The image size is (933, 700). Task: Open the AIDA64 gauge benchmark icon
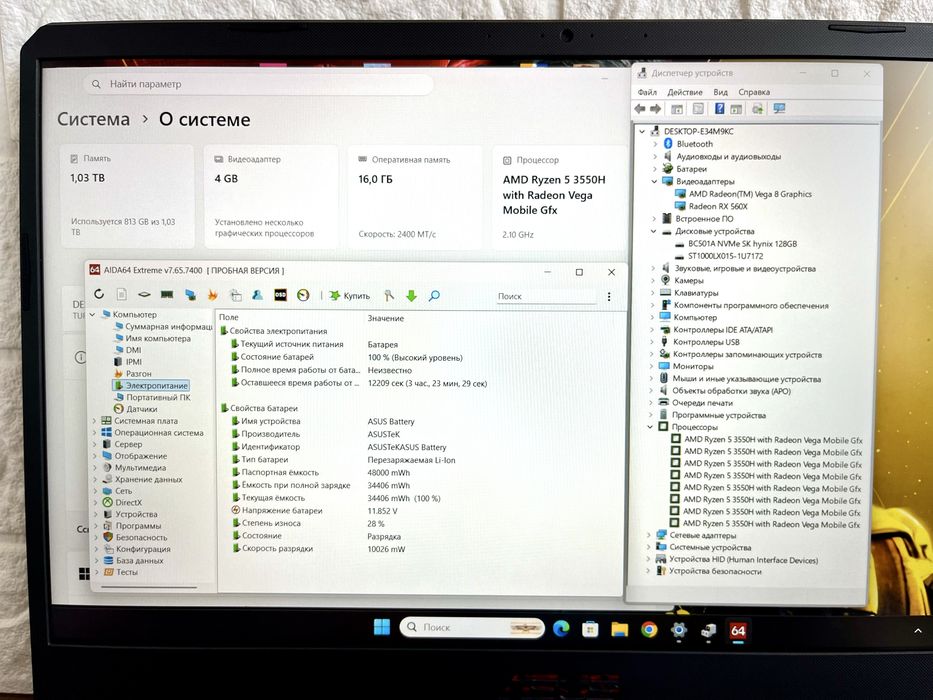point(303,295)
